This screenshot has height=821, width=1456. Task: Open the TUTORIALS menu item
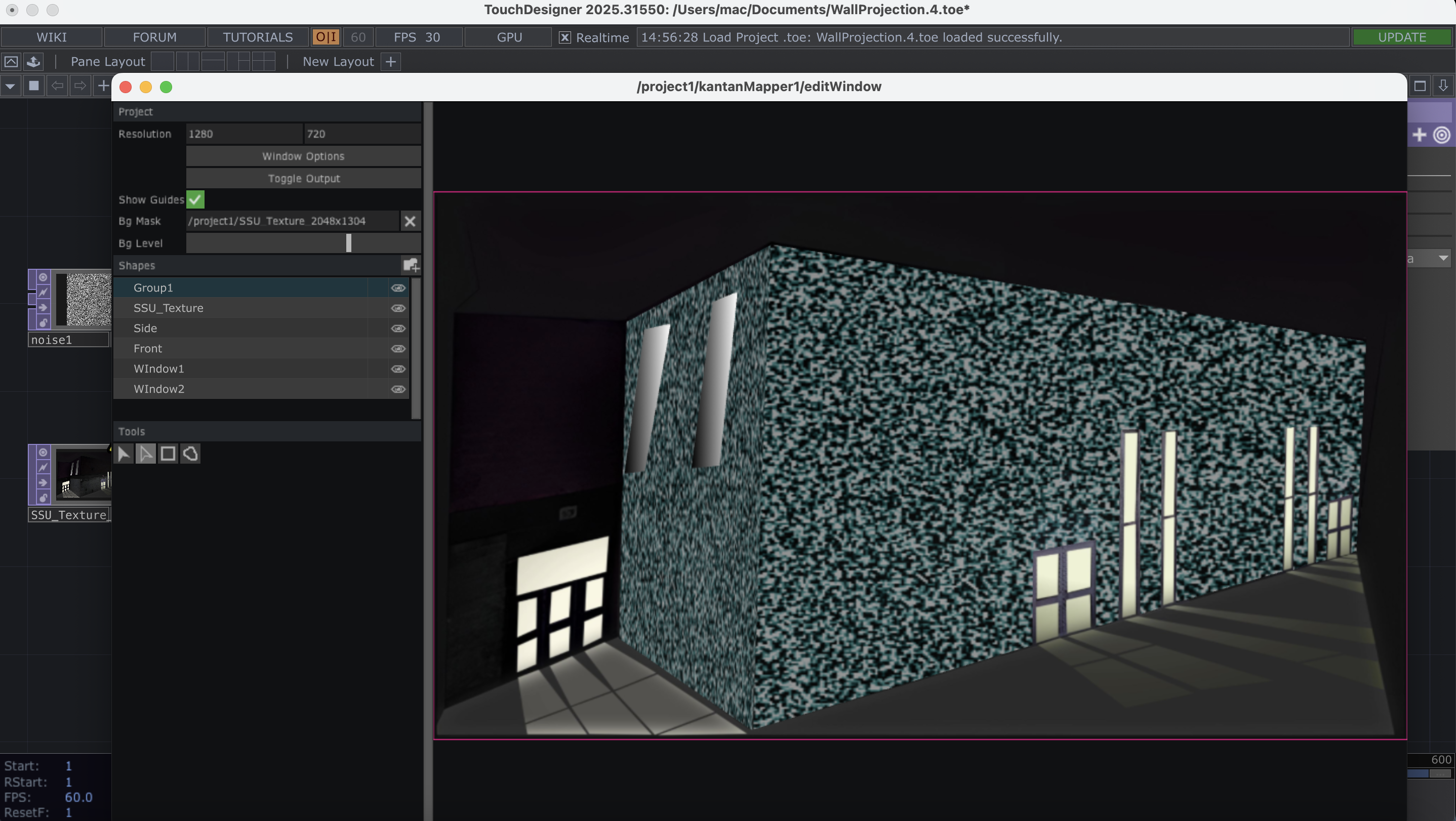[x=257, y=37]
